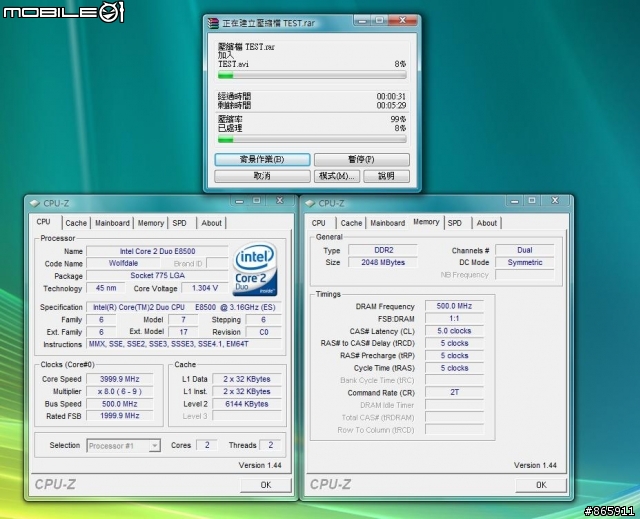
Task: Click the Symmetric DC mode value
Action: point(525,262)
